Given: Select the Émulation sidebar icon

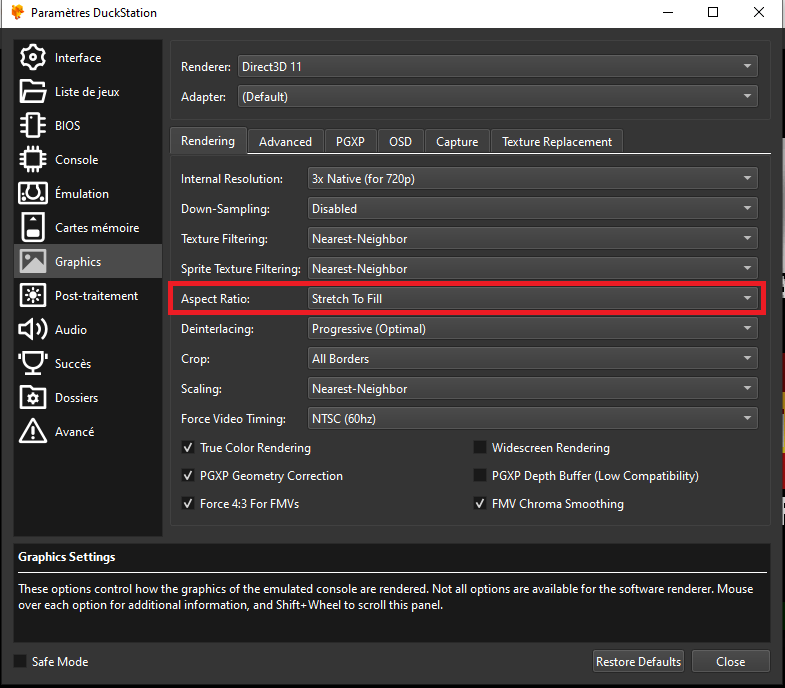Looking at the screenshot, I should click(x=33, y=194).
